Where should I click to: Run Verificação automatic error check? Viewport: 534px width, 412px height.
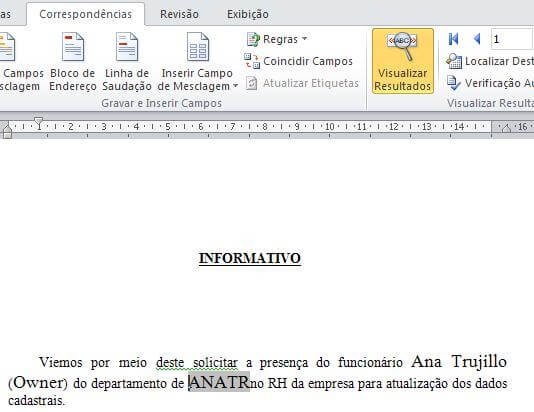point(490,83)
